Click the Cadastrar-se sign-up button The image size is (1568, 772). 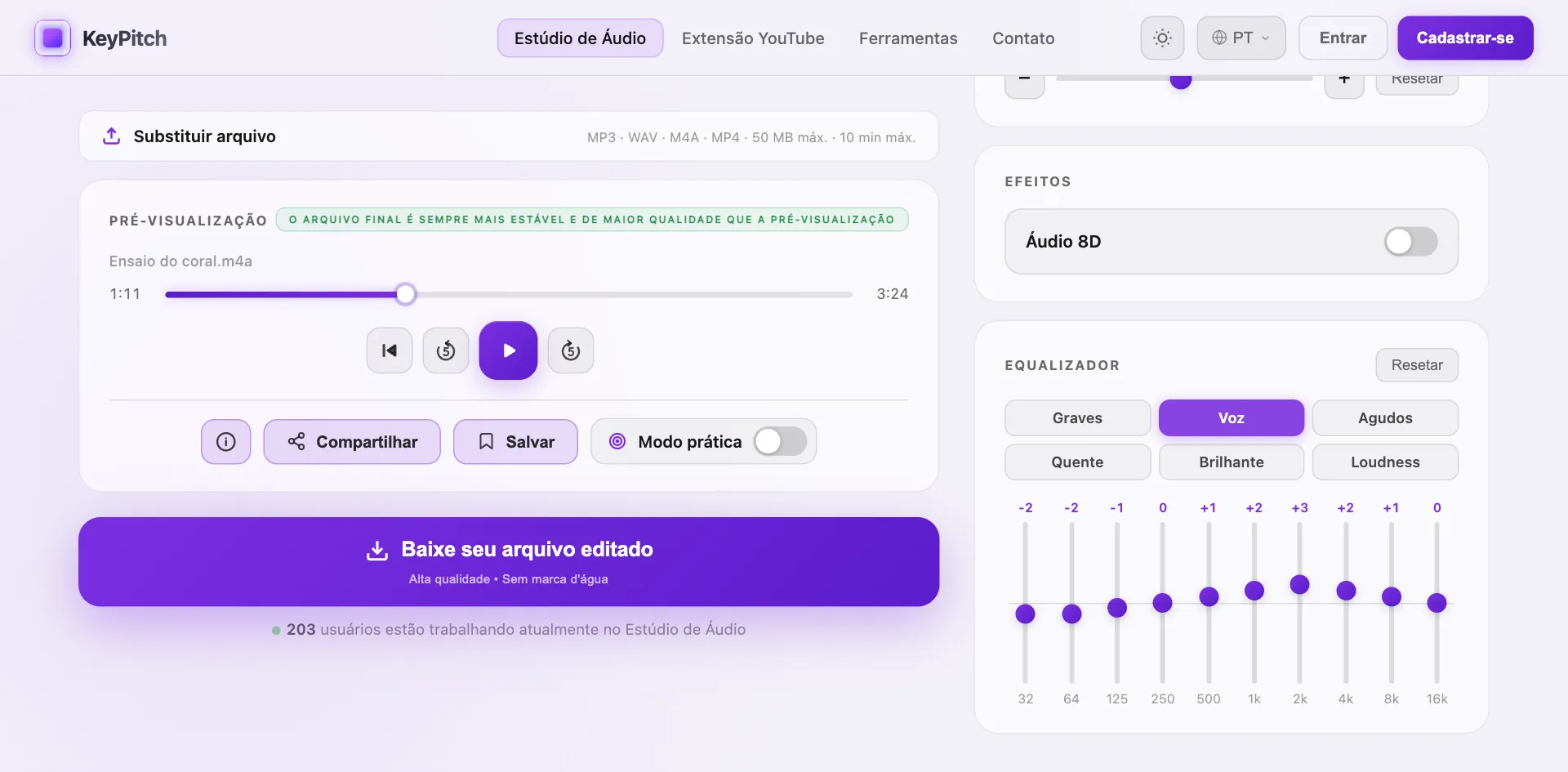1465,38
